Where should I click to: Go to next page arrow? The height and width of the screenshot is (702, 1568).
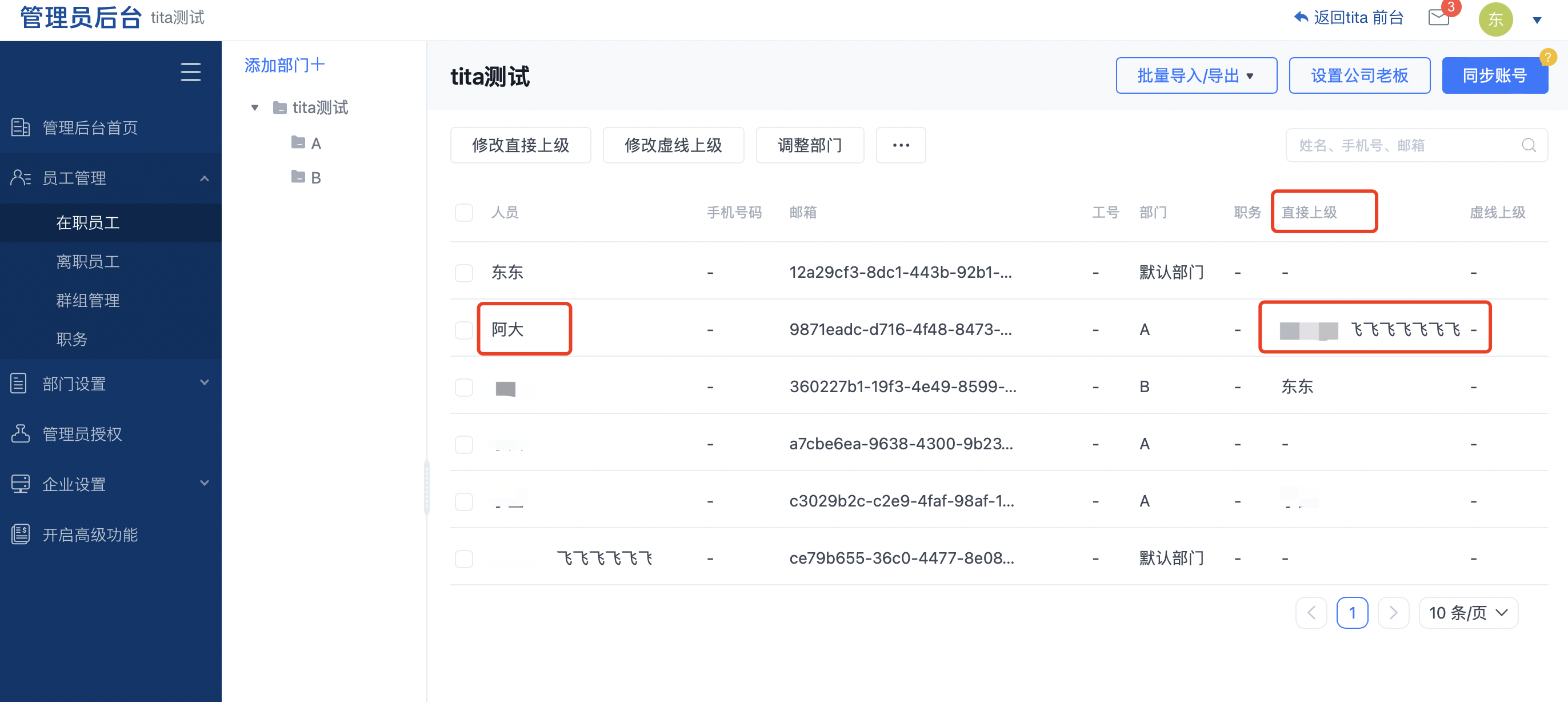tap(1393, 612)
